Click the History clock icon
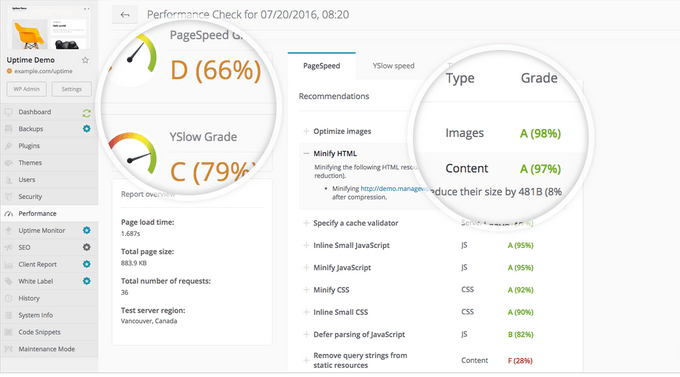 coord(8,298)
